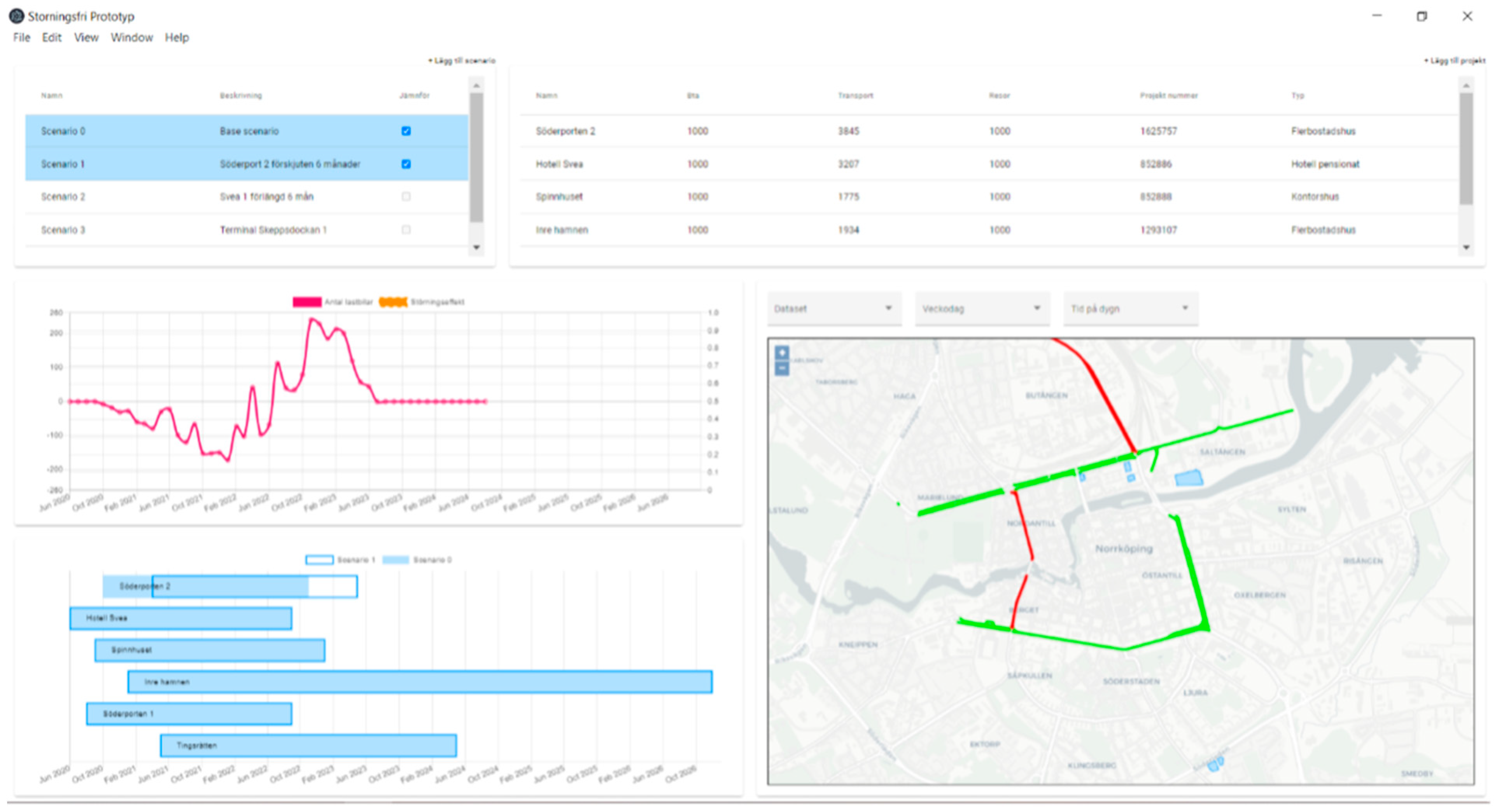Image resolution: width=1497 pixels, height=812 pixels.
Task: Open the Dataset dropdown
Action: pyautogui.click(x=833, y=308)
